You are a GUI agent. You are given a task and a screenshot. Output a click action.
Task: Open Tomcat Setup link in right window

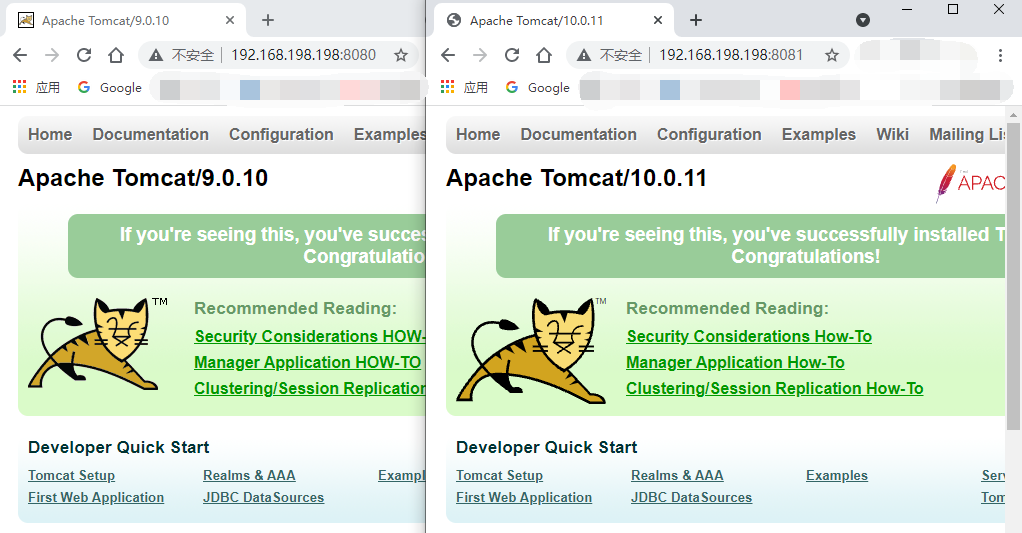[x=499, y=476]
